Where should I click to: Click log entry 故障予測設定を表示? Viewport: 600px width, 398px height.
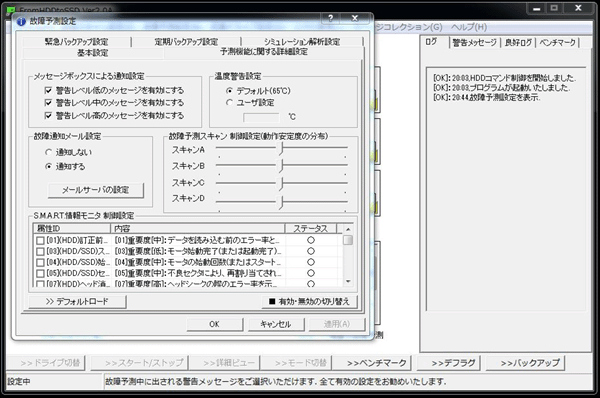[487, 97]
